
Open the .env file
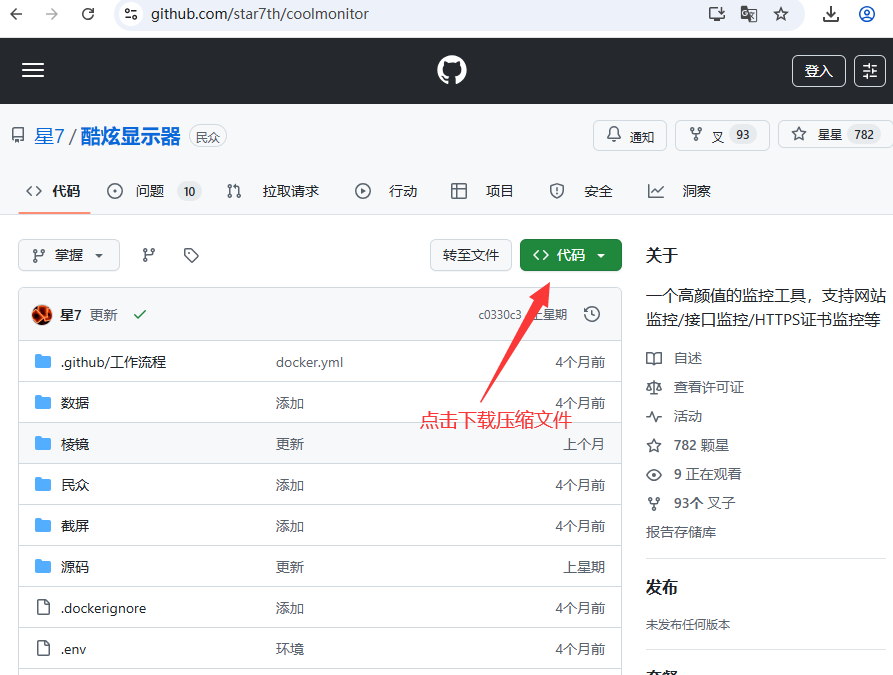[73, 649]
